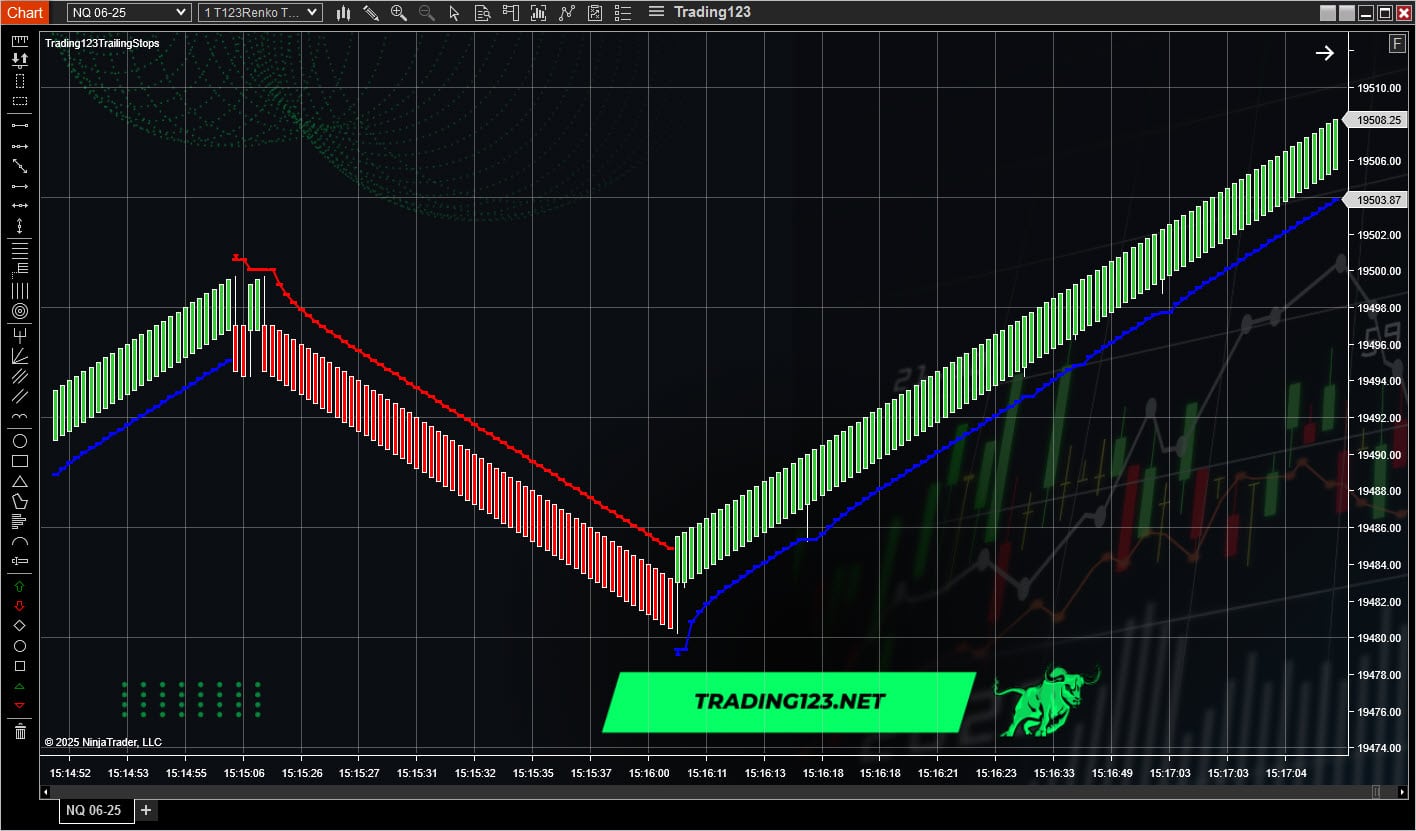Screen dimensions: 1416x831
Task: Open the red Chart menu
Action: click(x=23, y=12)
